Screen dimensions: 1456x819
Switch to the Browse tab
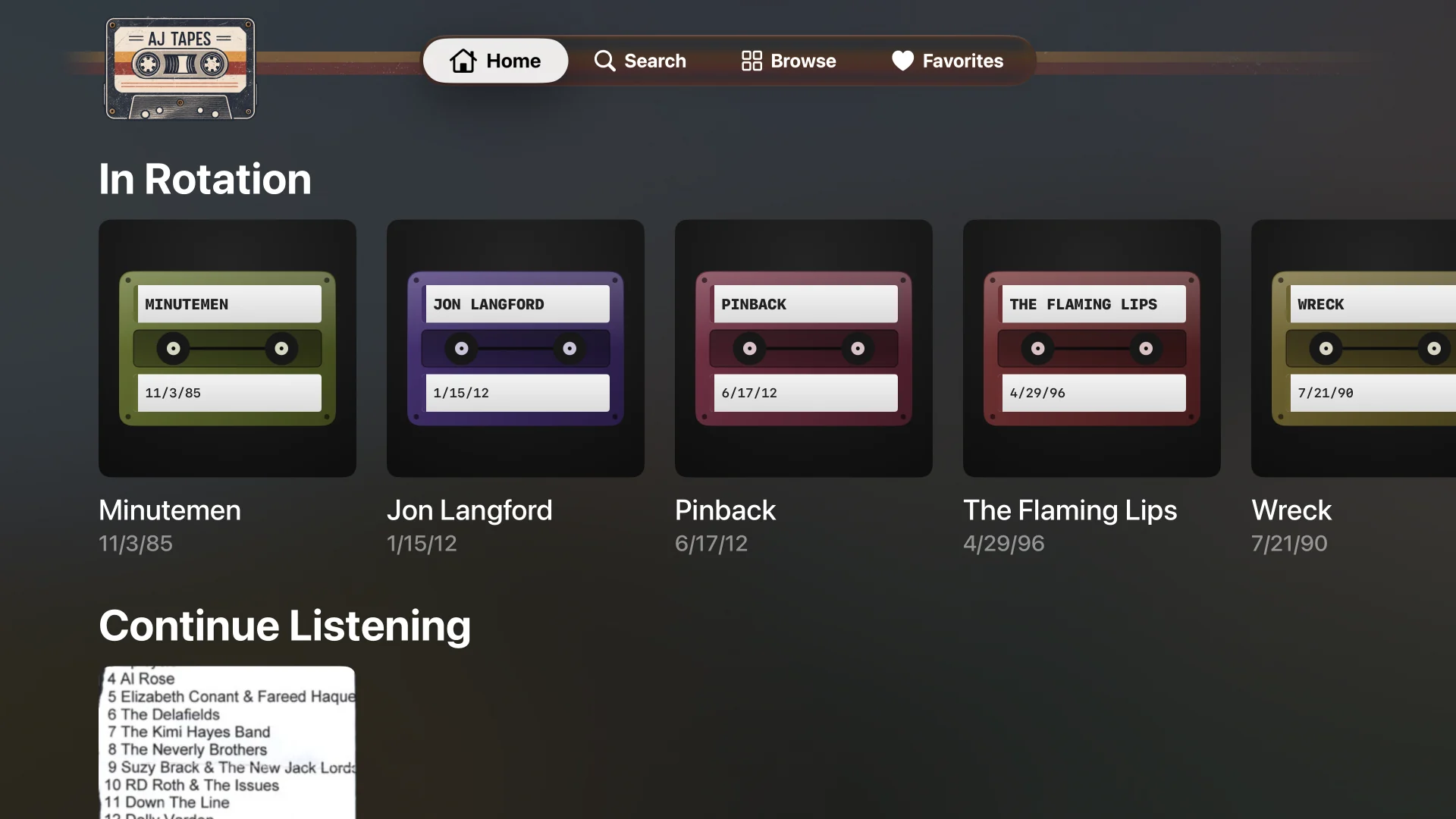(x=789, y=61)
